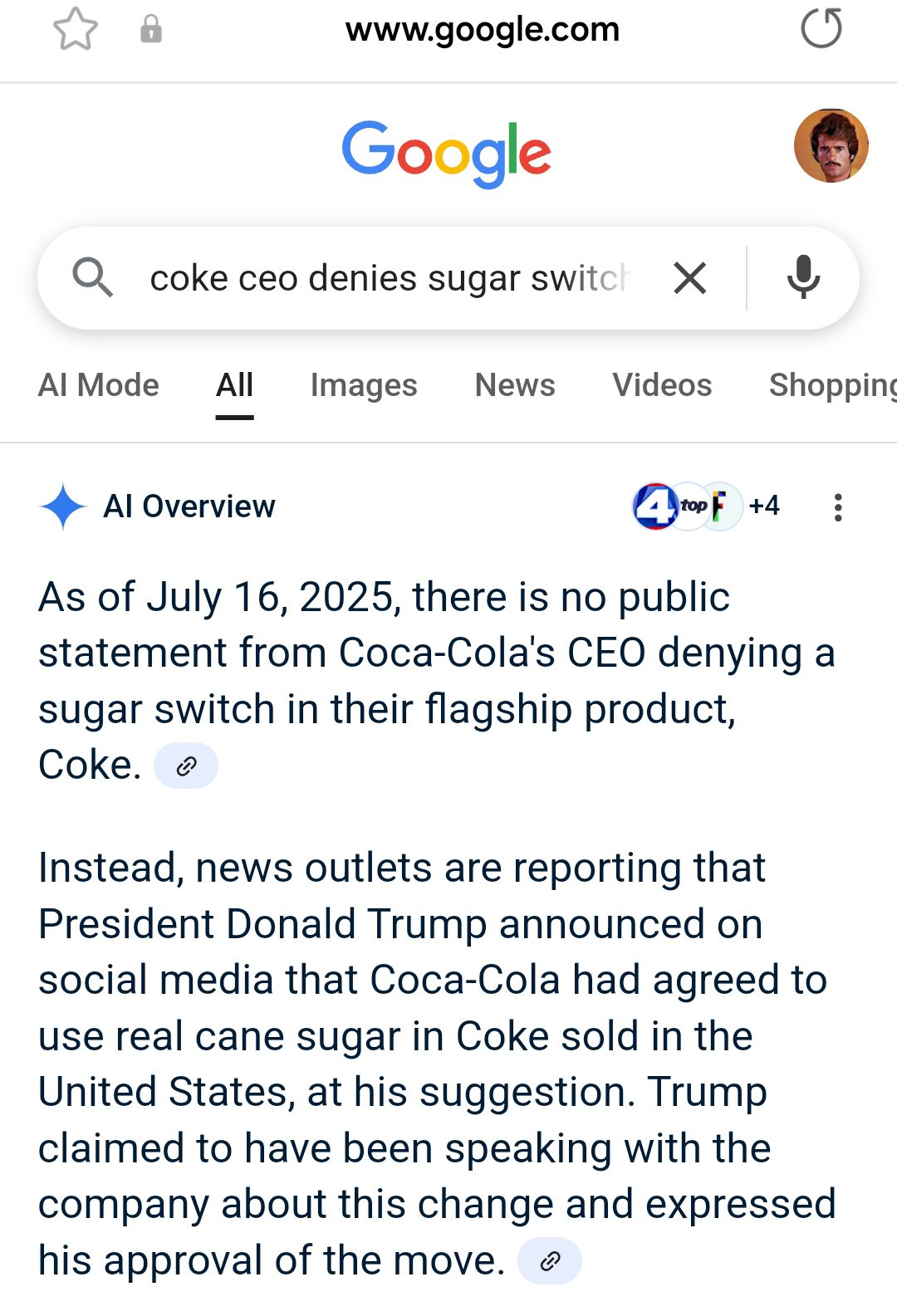
Task: Tap the padlock site security icon
Action: point(150,29)
